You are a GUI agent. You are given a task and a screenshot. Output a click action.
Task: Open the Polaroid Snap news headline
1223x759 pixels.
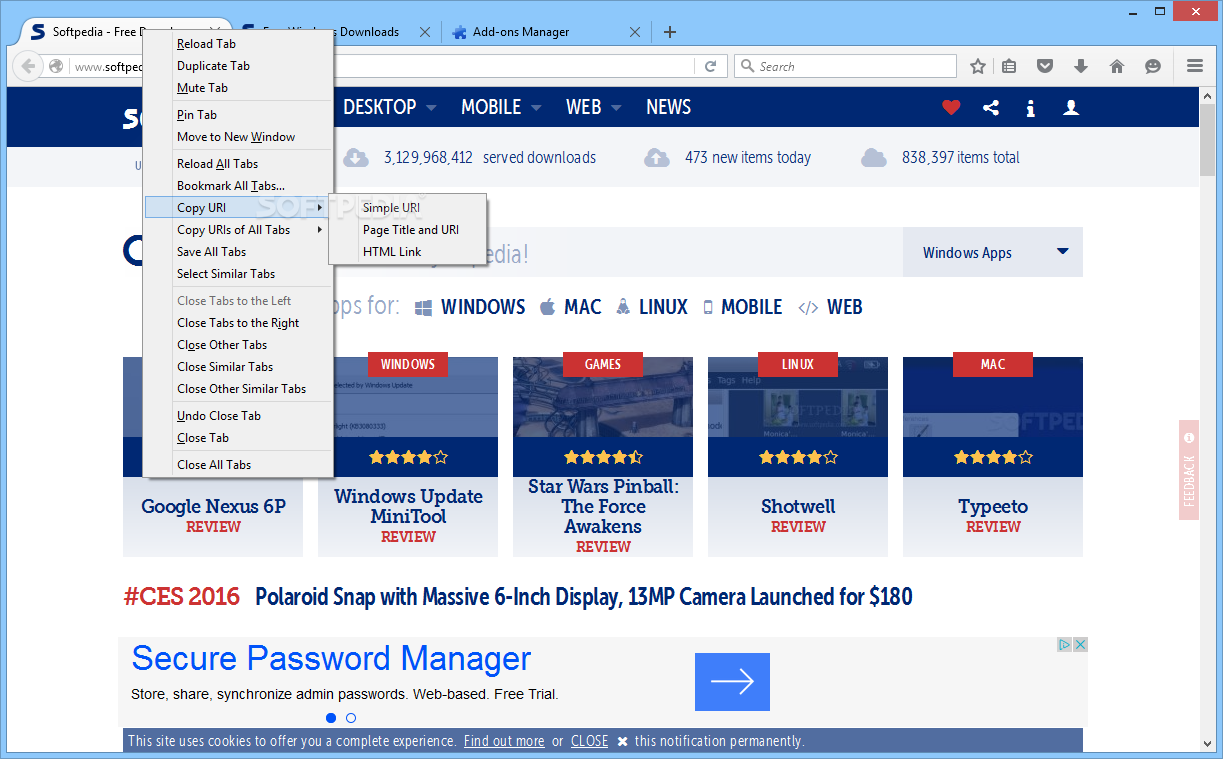(x=584, y=597)
